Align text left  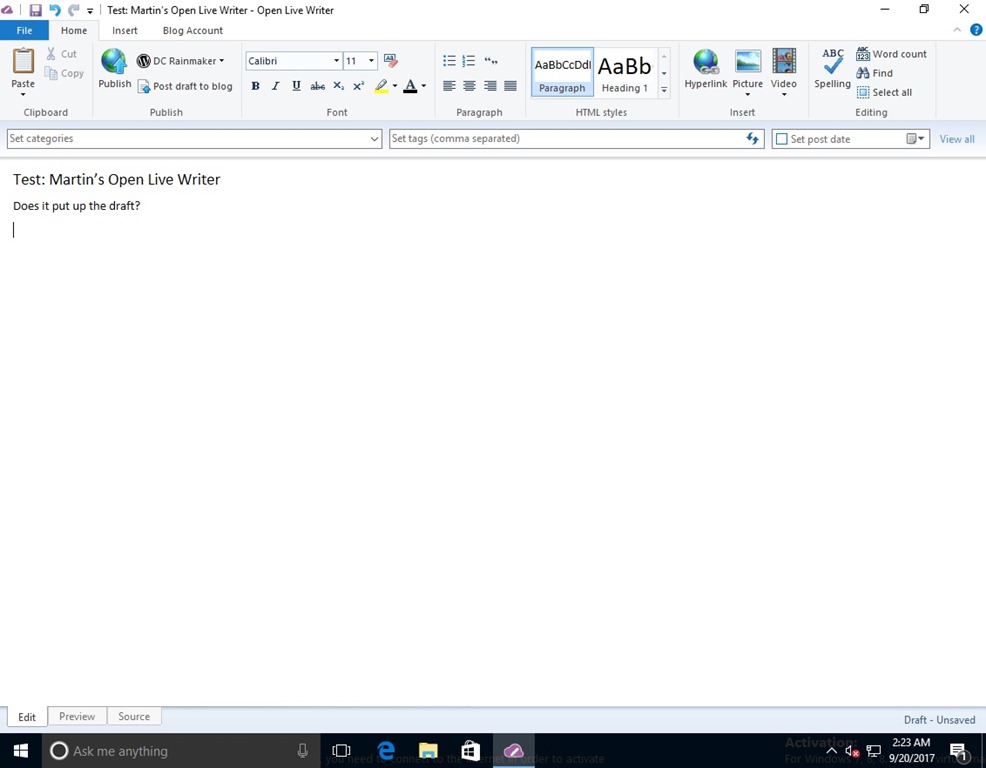[x=449, y=86]
